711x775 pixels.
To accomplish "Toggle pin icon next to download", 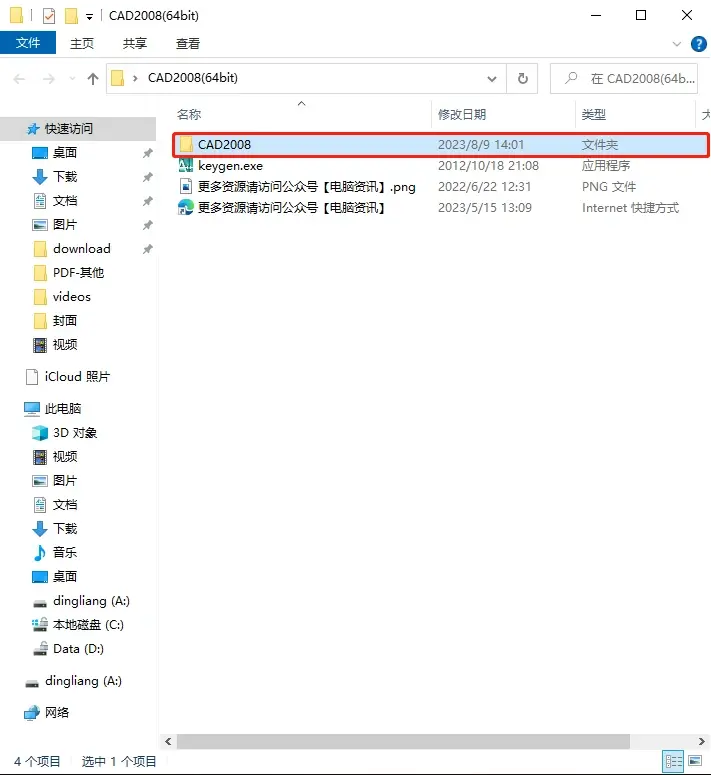I will [x=147, y=249].
